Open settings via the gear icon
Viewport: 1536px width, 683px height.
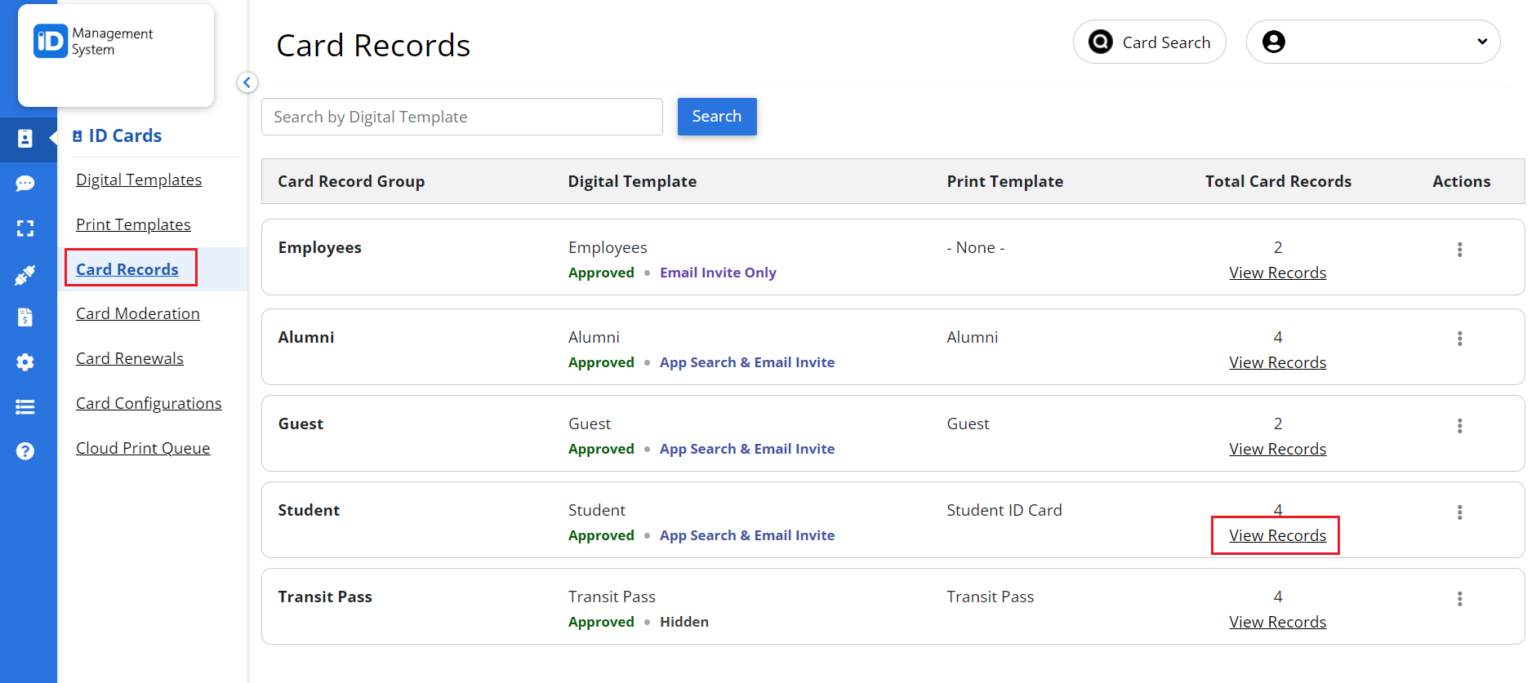pyautogui.click(x=27, y=362)
